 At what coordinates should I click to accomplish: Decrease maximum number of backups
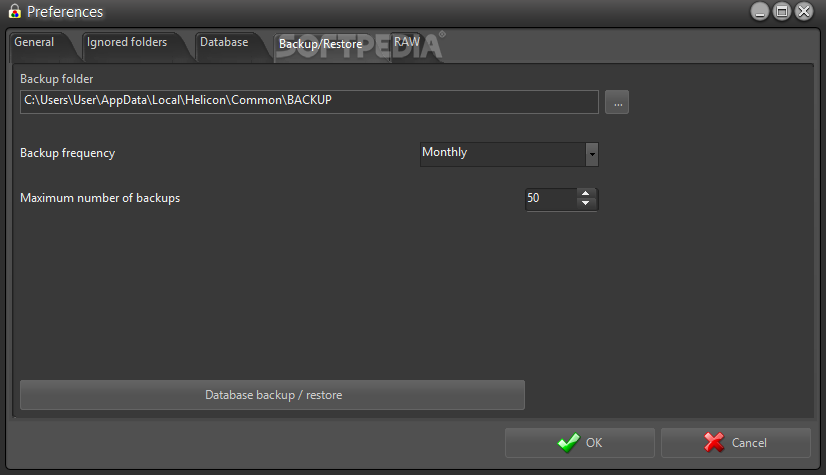(586, 204)
